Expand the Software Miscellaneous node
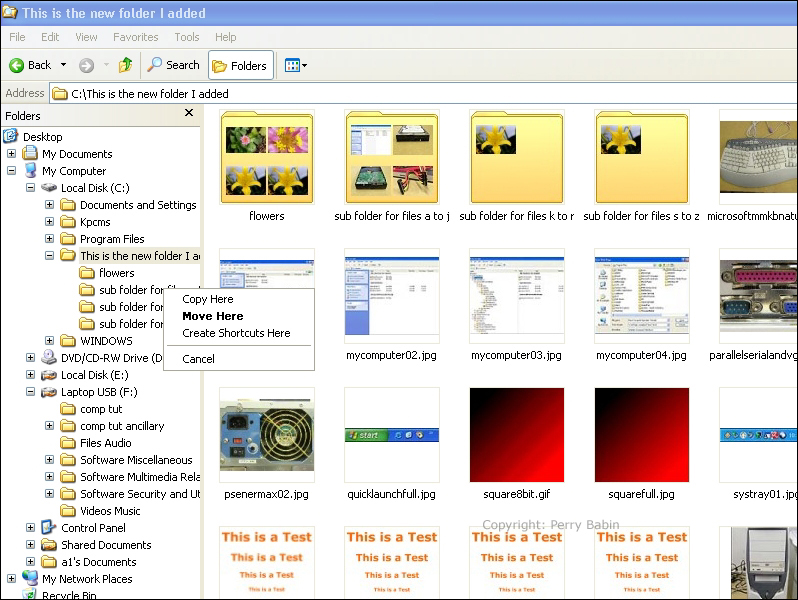 [49, 460]
